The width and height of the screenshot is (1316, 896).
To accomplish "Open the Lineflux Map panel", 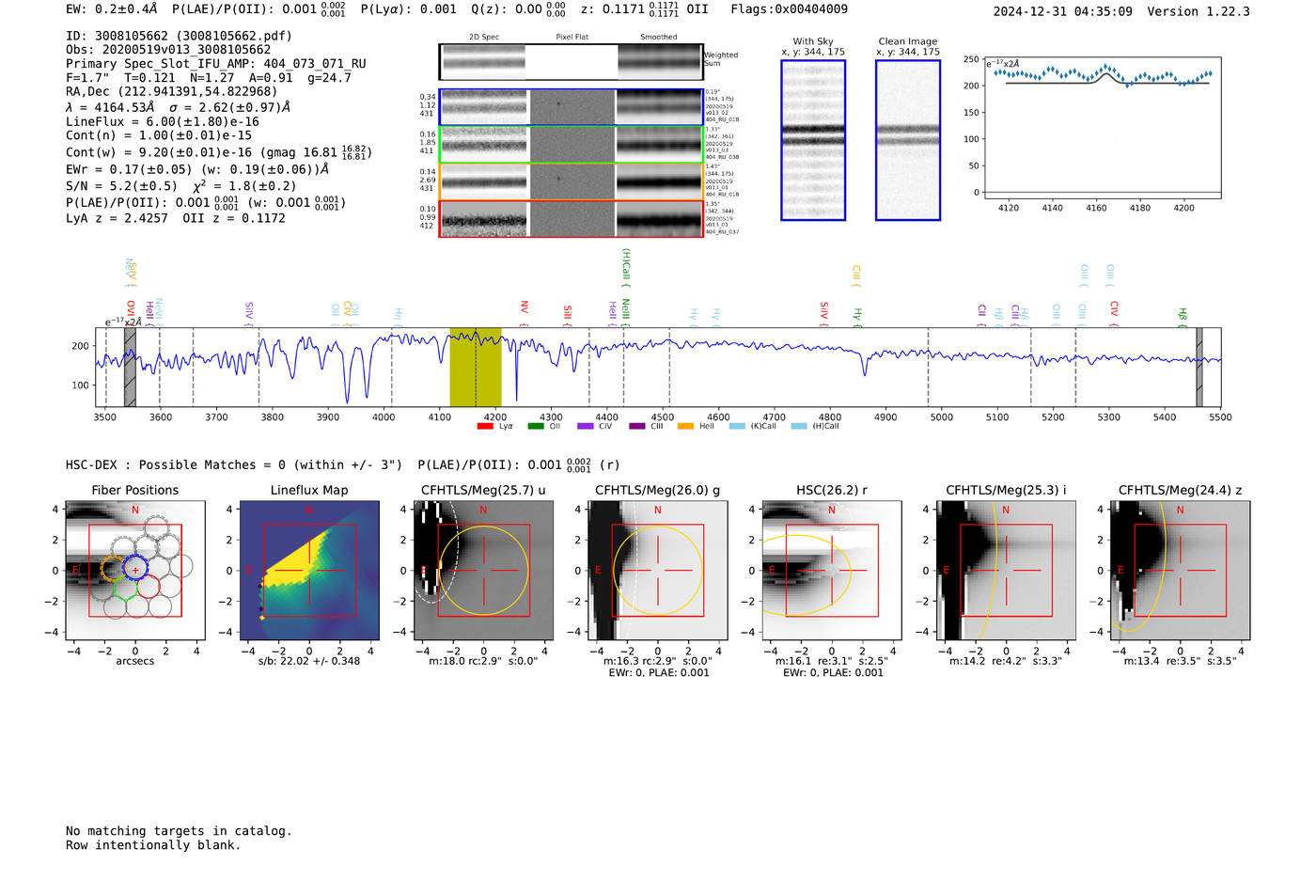I will click(x=309, y=571).
